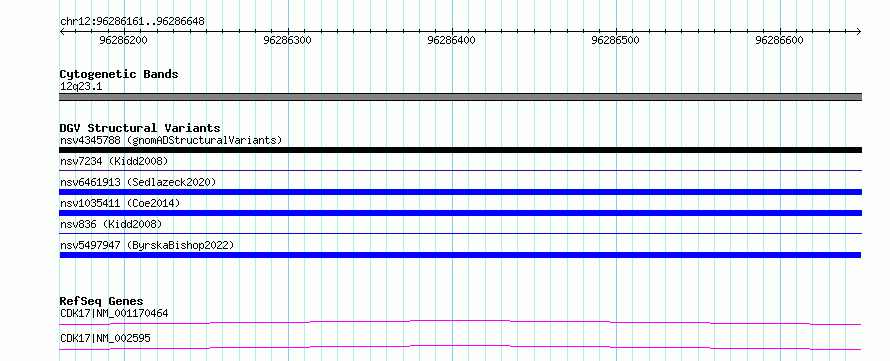This screenshot has height=361, width=890.
Task: Click ruler position 96286500
Action: [615, 40]
